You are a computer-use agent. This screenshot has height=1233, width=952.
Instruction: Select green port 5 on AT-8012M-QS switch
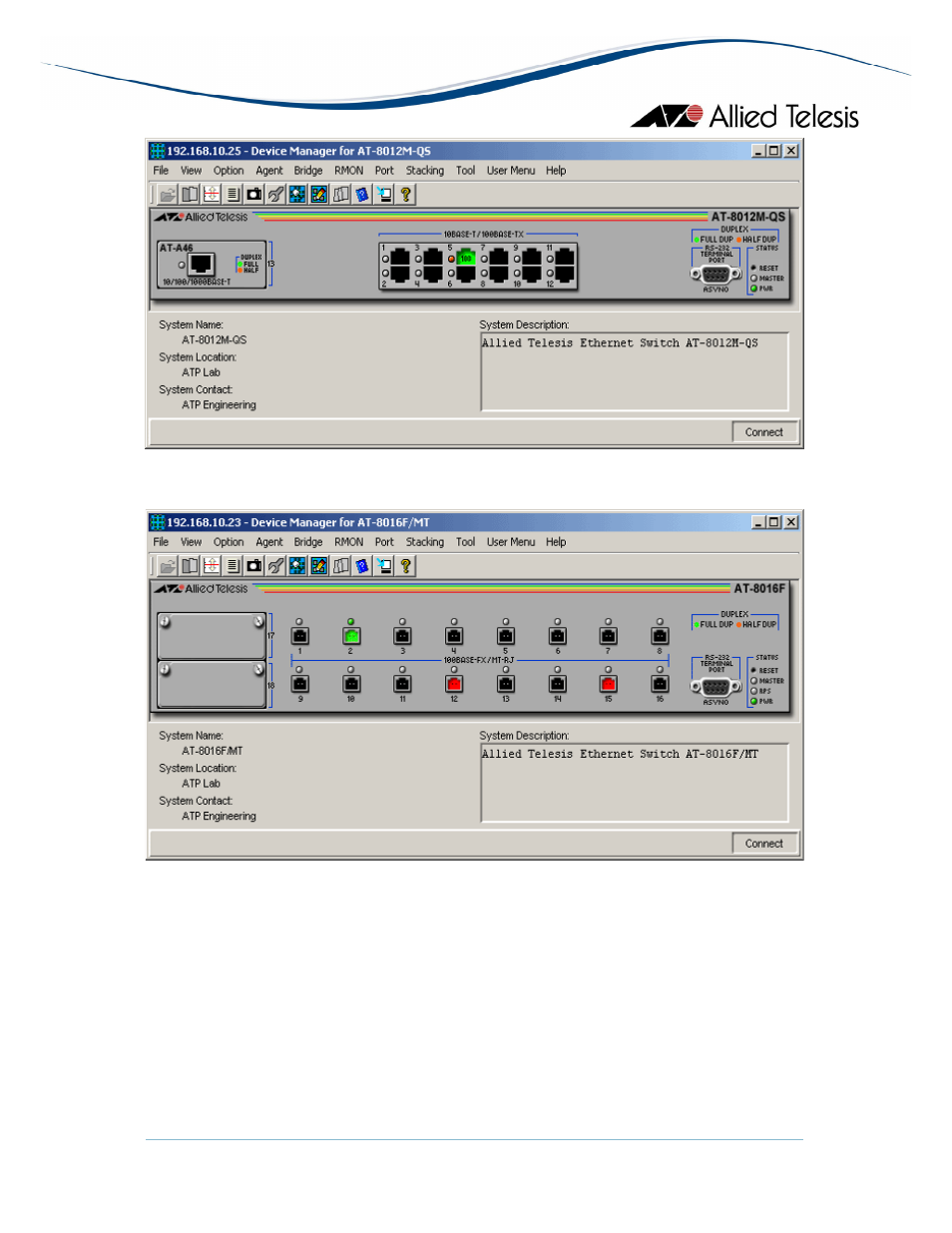[465, 258]
